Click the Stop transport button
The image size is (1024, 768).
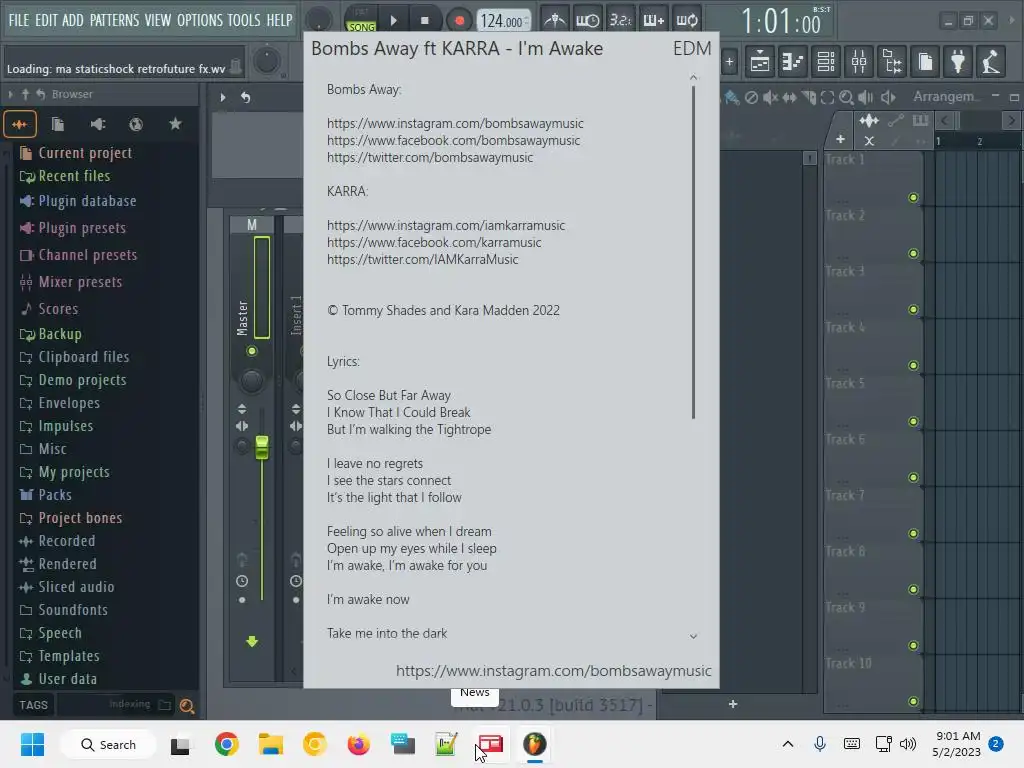pos(425,21)
